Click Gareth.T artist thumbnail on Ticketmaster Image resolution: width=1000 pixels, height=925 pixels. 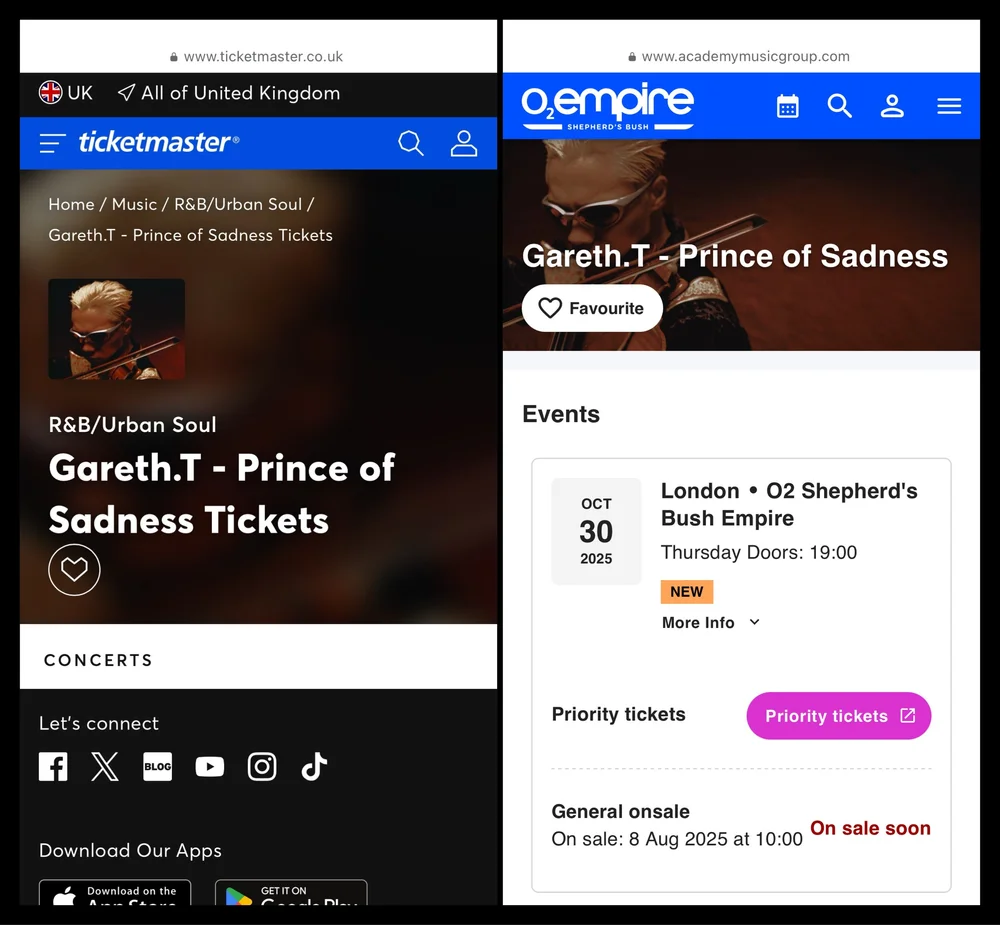tap(117, 329)
